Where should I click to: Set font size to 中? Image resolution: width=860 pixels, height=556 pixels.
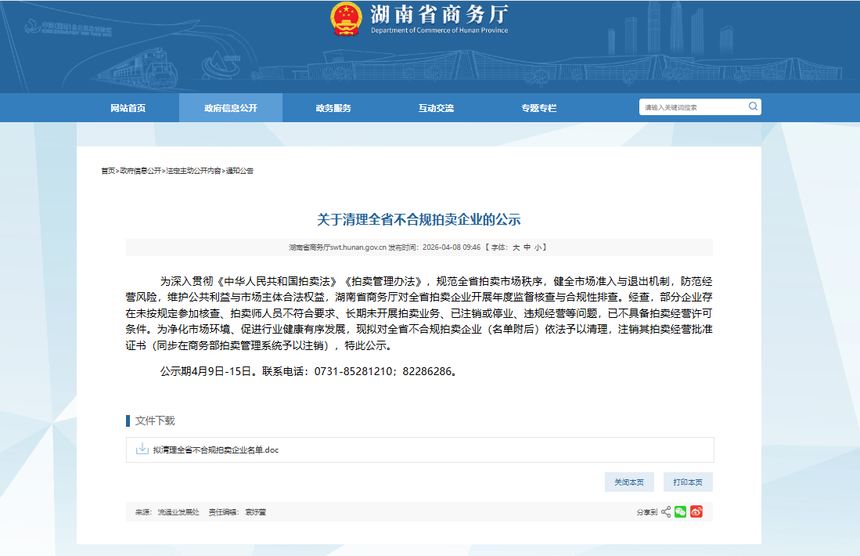pos(527,246)
